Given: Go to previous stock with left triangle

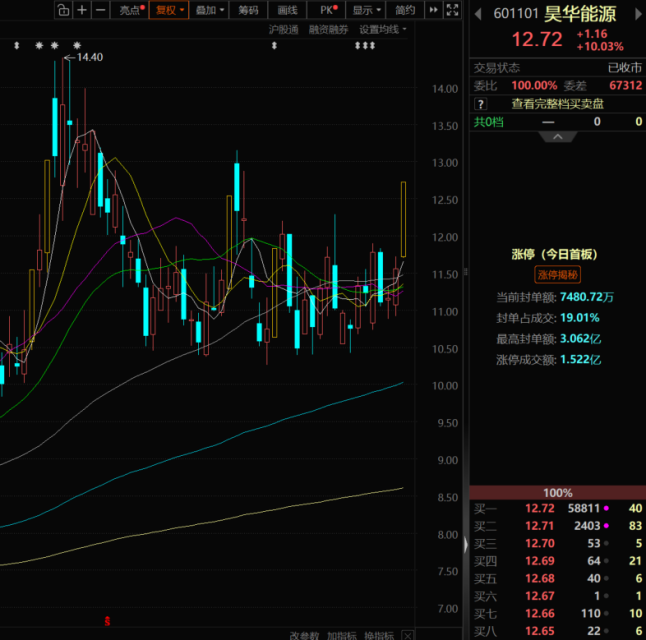Looking at the screenshot, I should (x=478, y=14).
